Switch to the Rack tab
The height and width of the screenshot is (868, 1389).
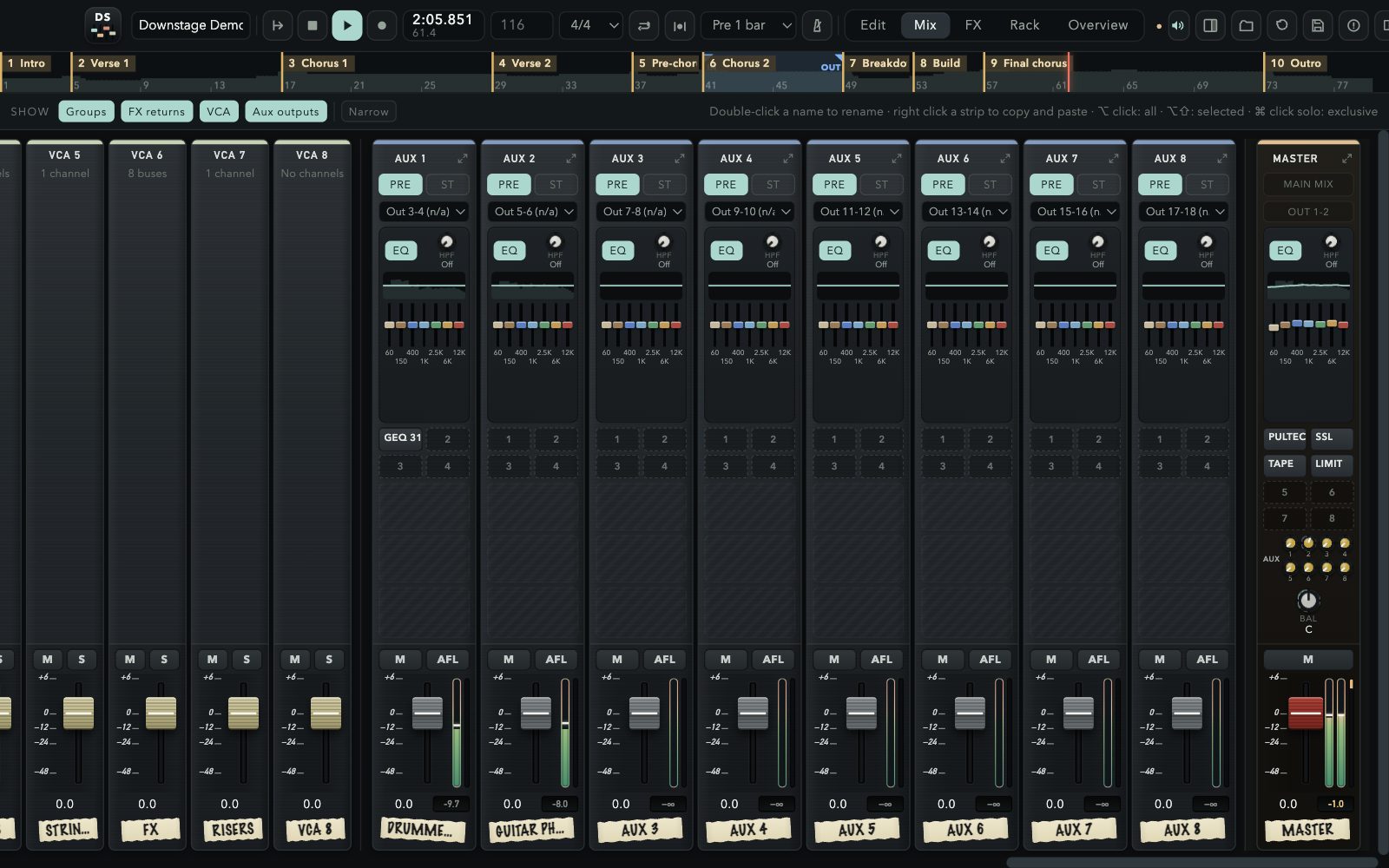1024,25
